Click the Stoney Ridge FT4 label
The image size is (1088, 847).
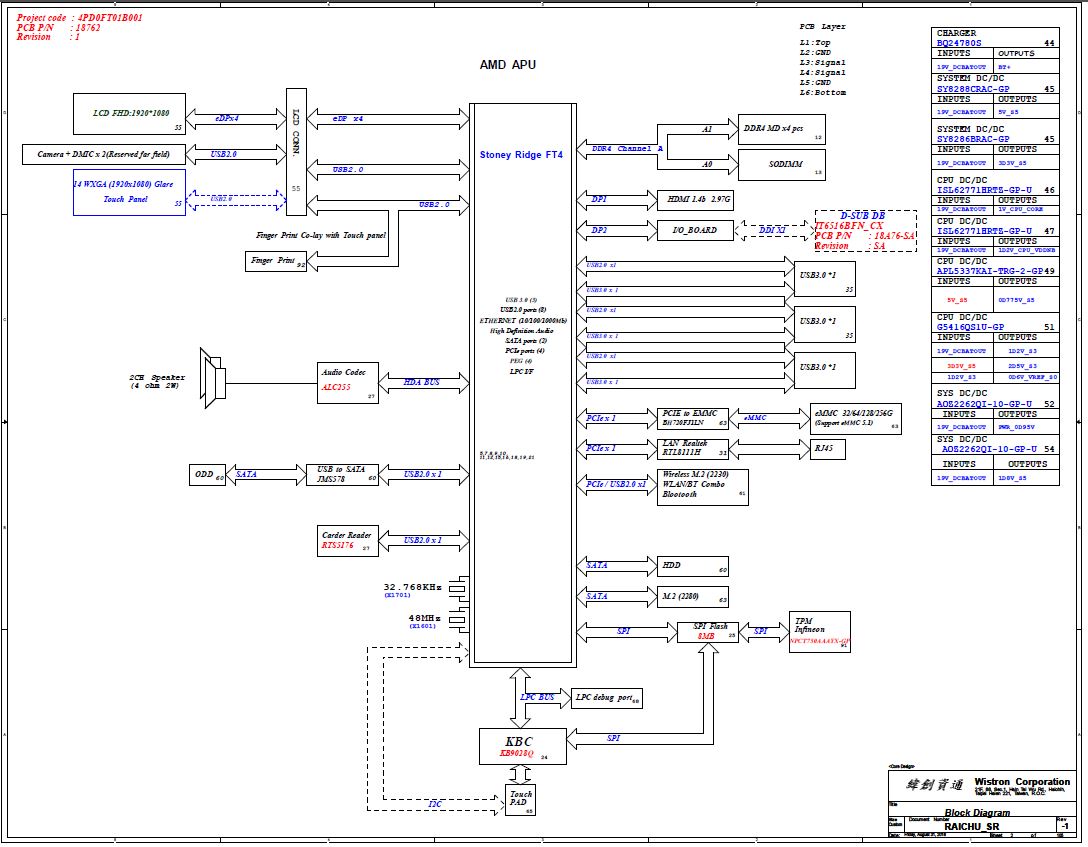(x=521, y=155)
